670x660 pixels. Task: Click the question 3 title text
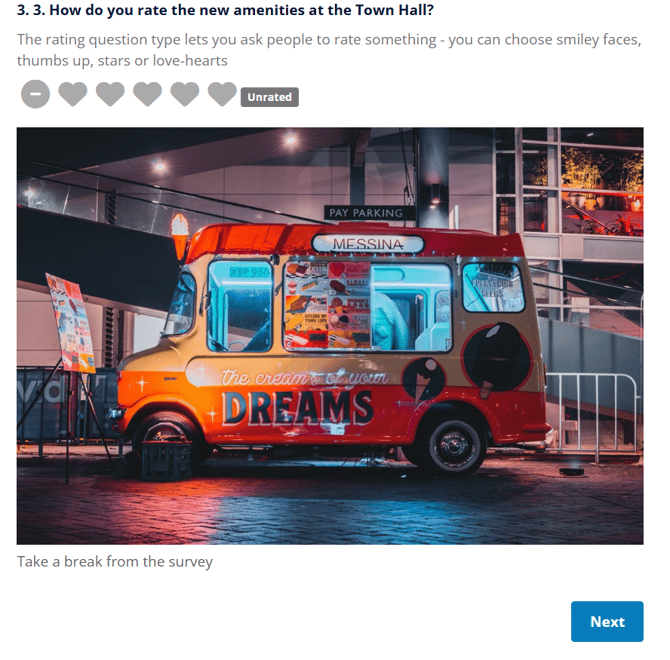pos(225,10)
